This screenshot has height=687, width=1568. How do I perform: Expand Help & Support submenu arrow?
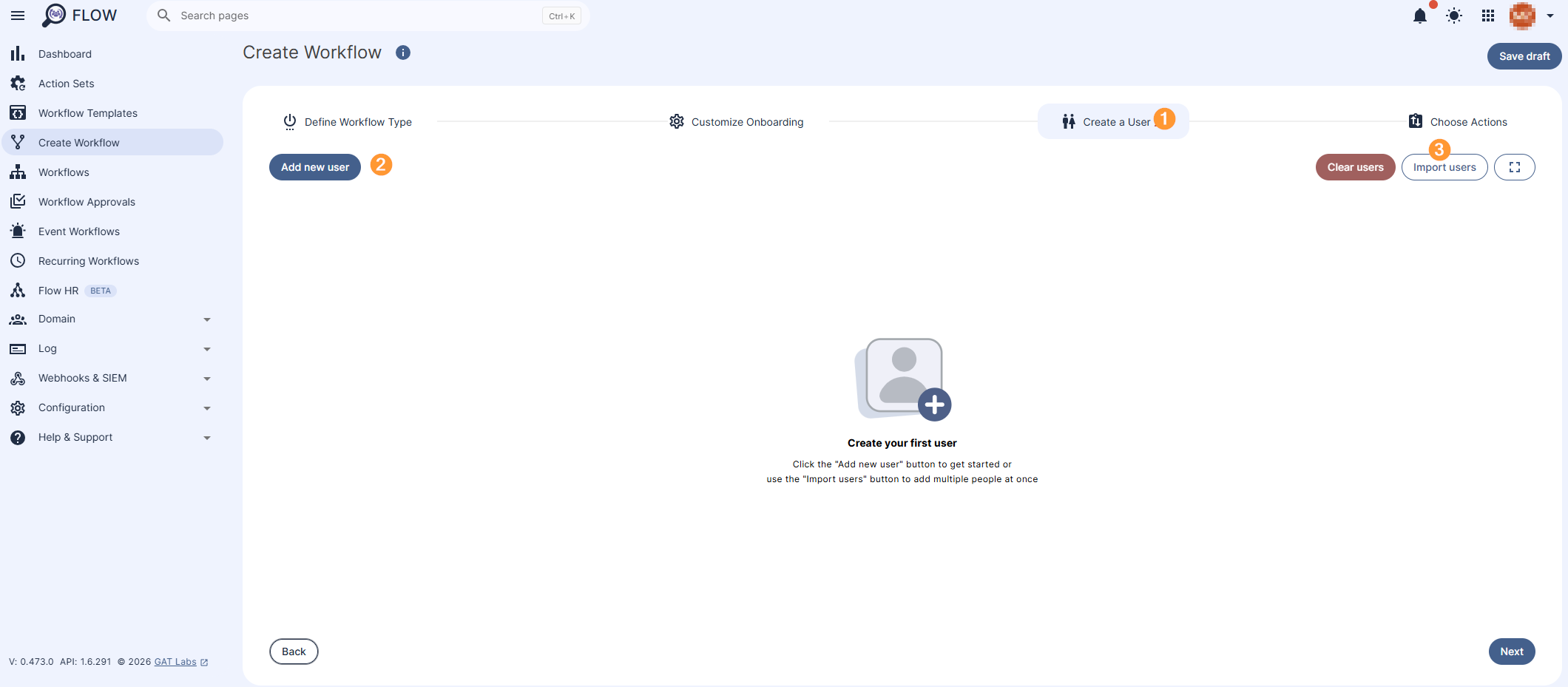pyautogui.click(x=207, y=438)
